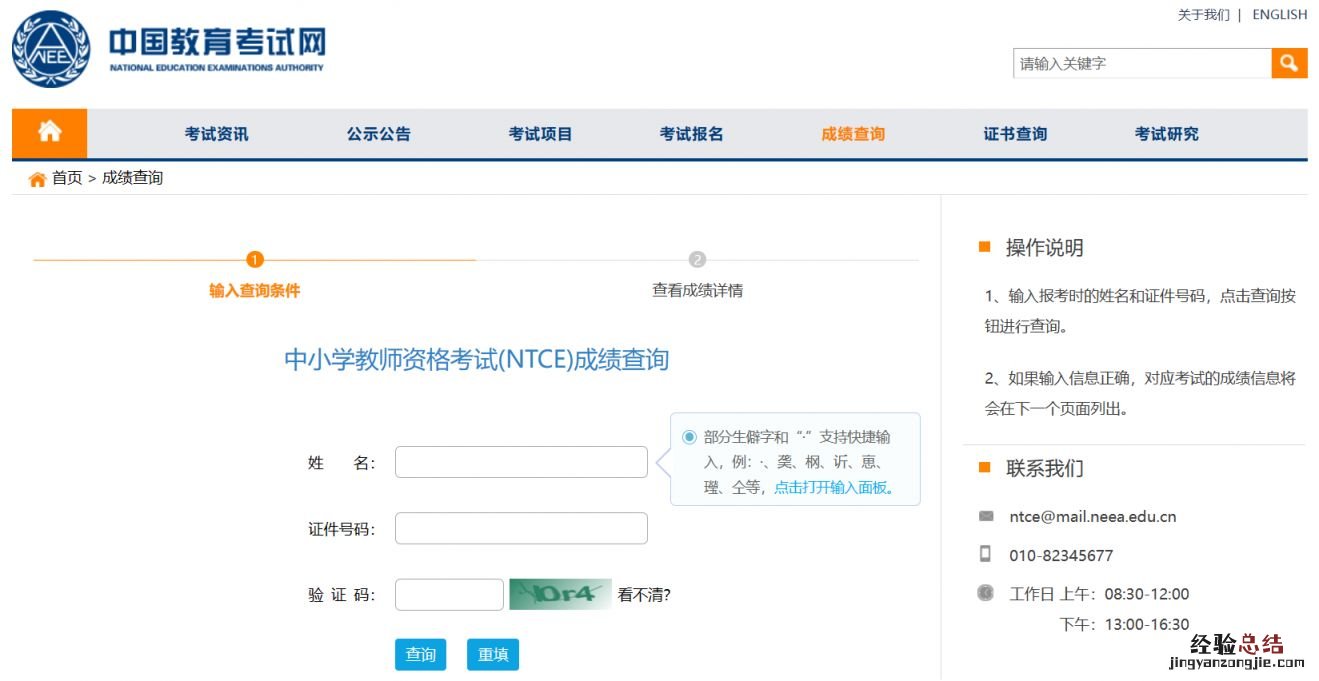Click the email envelope icon
1319x681 pixels.
pos(986,517)
